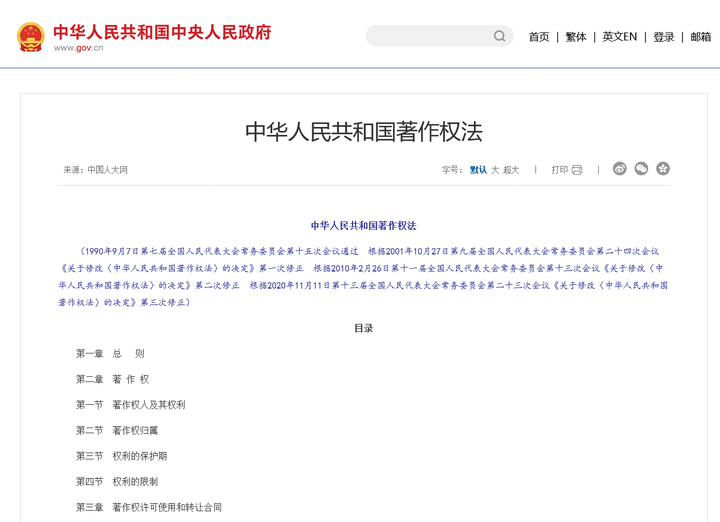
Task: Share via WeChat icon
Action: 641,169
